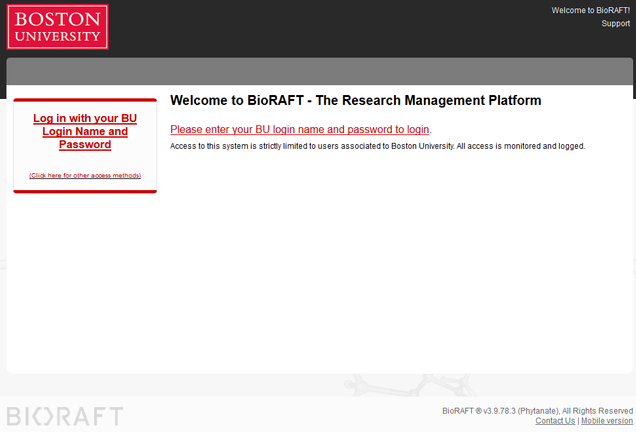This screenshot has height=432, width=636.
Task: Follow 'Please enter your BU login name' link
Action: coord(299,129)
